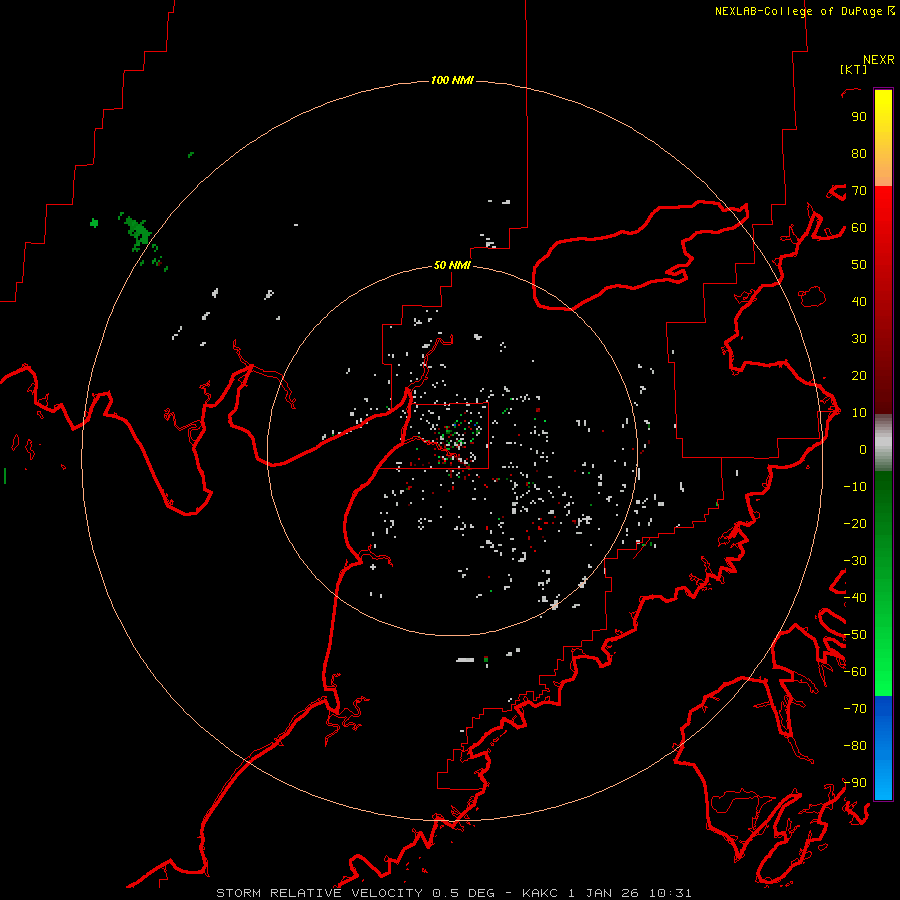Click the 20 knot label on the color scale
This screenshot has height=900, width=900.
859,375
